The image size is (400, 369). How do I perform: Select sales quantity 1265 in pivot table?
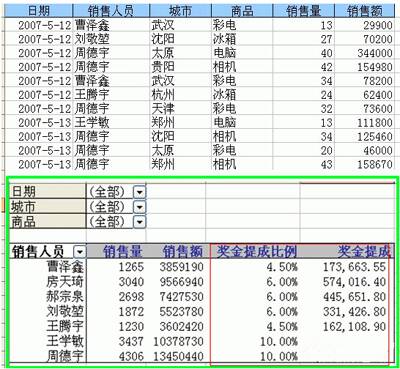131,267
